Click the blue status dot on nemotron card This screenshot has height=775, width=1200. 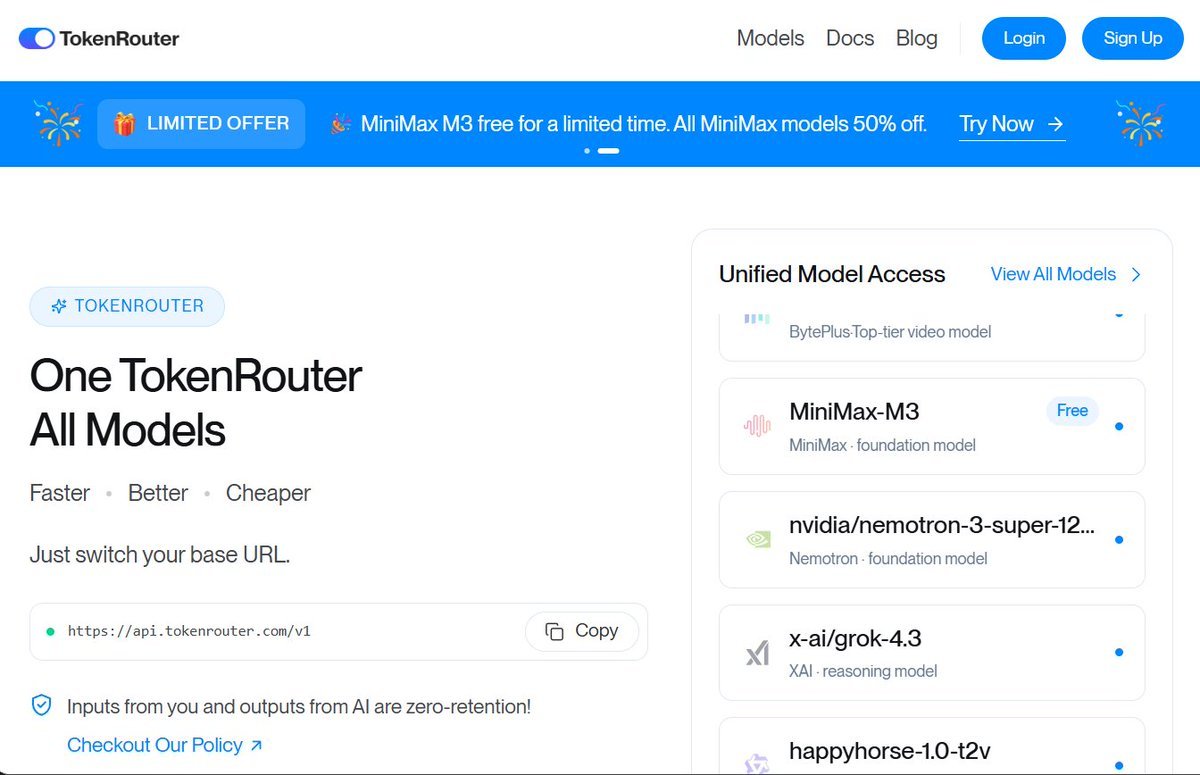coord(1118,540)
